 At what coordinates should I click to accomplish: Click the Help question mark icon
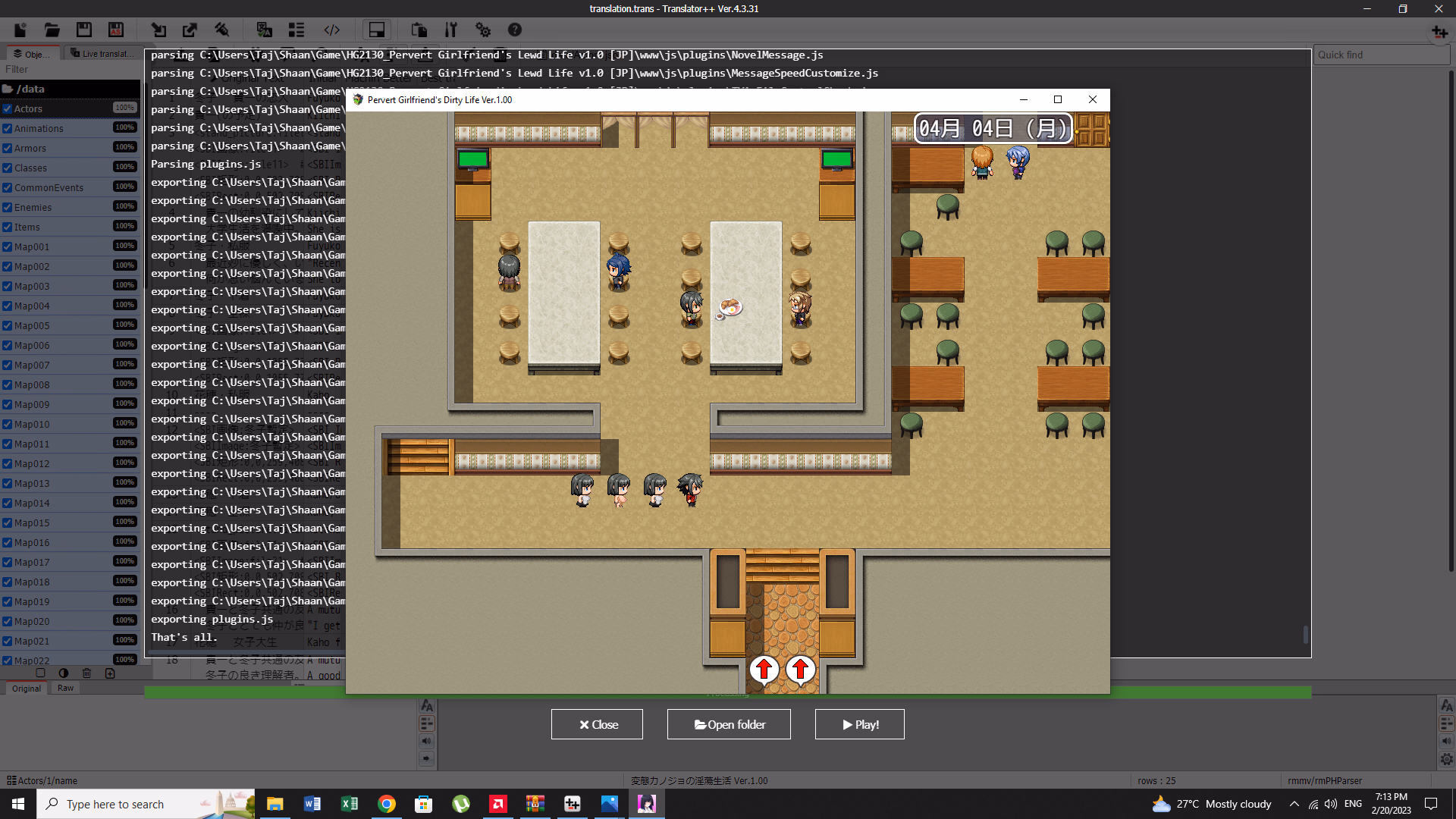515,30
